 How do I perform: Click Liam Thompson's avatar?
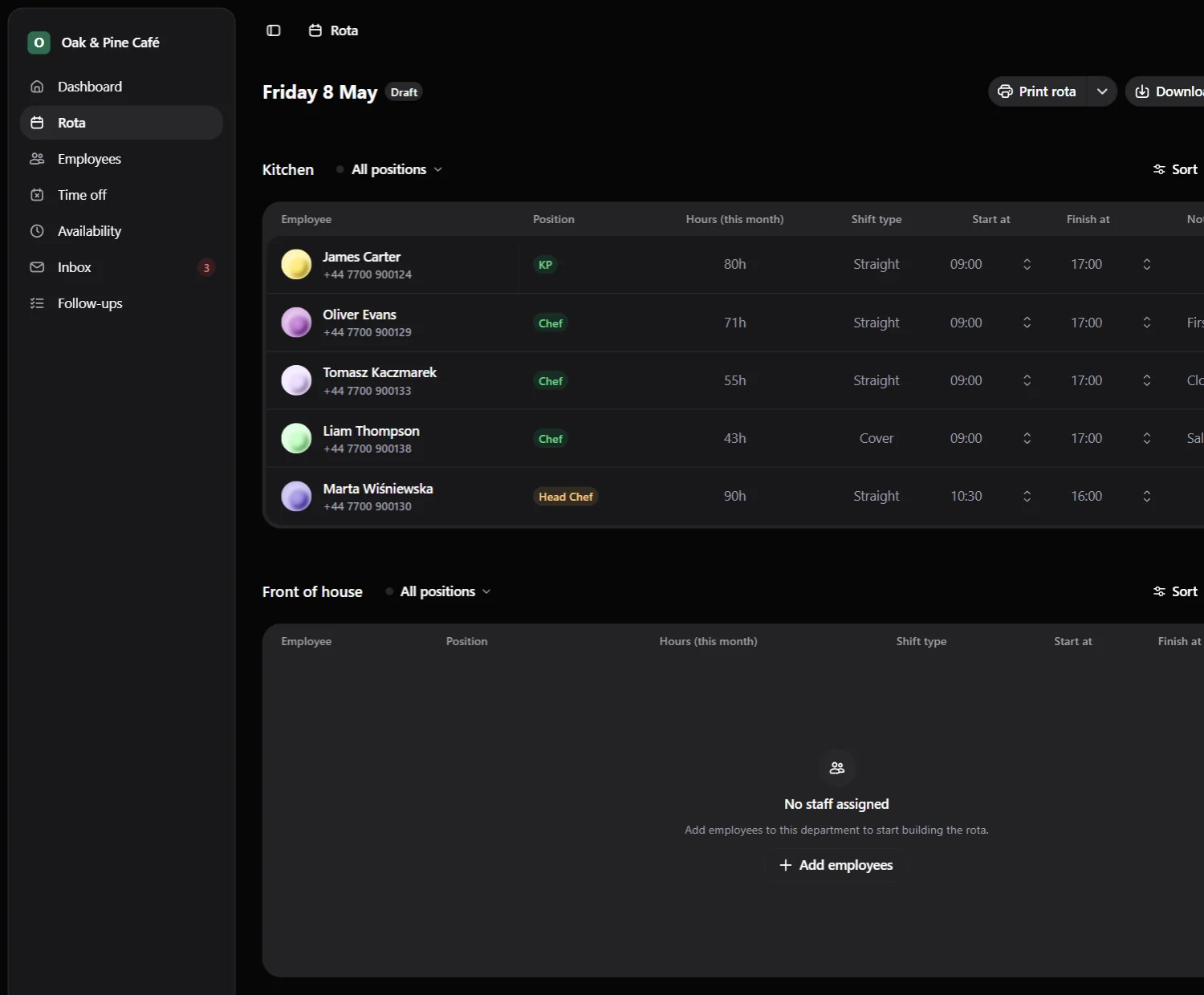click(x=296, y=438)
